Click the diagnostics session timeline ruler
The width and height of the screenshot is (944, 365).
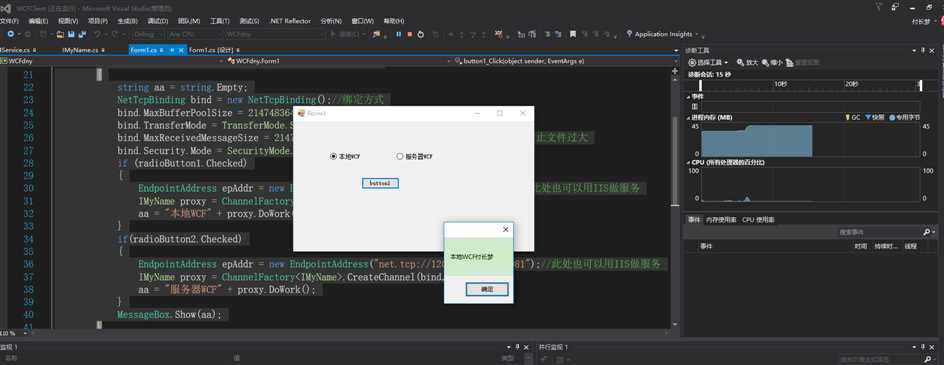click(x=810, y=84)
